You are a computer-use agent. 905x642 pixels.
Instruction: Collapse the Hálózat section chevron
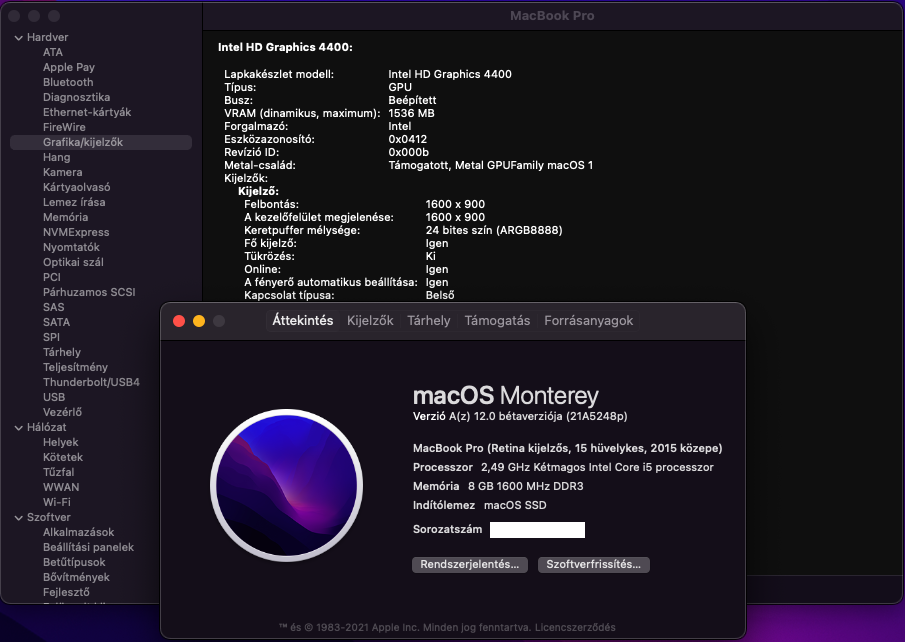(x=18, y=428)
